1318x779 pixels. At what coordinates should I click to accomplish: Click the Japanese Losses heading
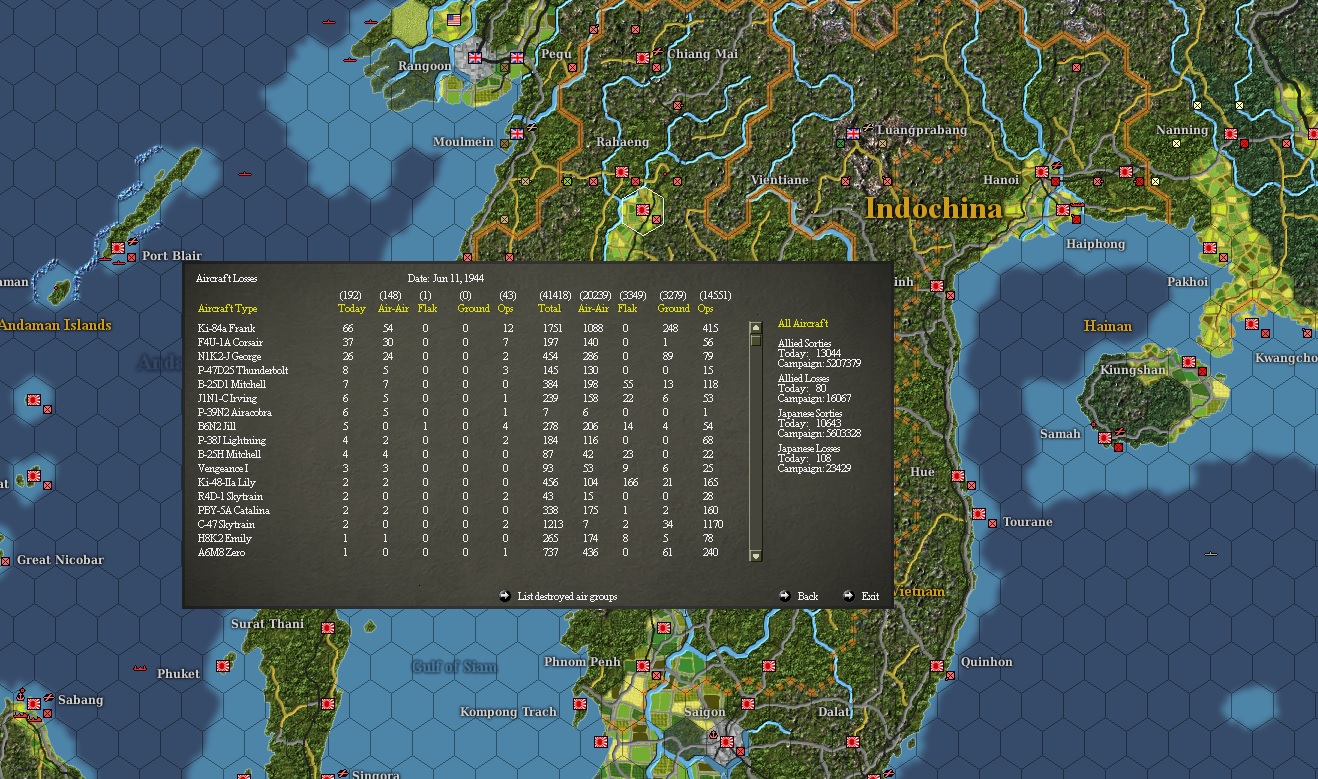[x=810, y=448]
